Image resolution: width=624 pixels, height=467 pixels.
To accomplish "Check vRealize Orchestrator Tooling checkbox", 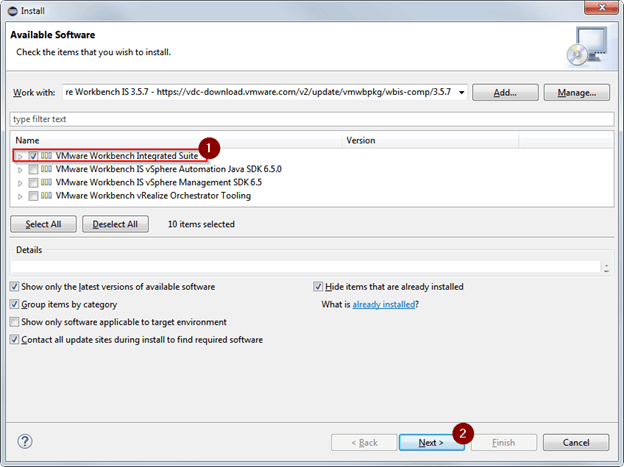I will tap(33, 196).
